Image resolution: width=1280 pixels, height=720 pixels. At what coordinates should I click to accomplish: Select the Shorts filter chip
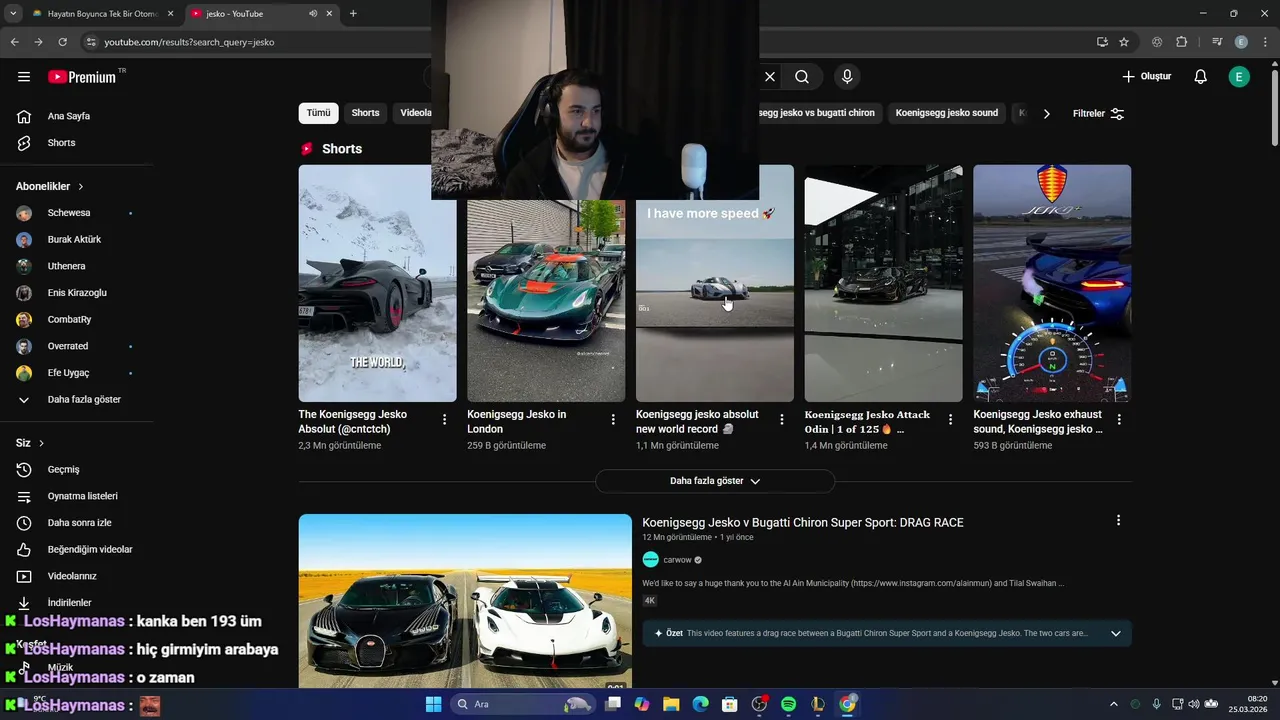[x=365, y=113]
